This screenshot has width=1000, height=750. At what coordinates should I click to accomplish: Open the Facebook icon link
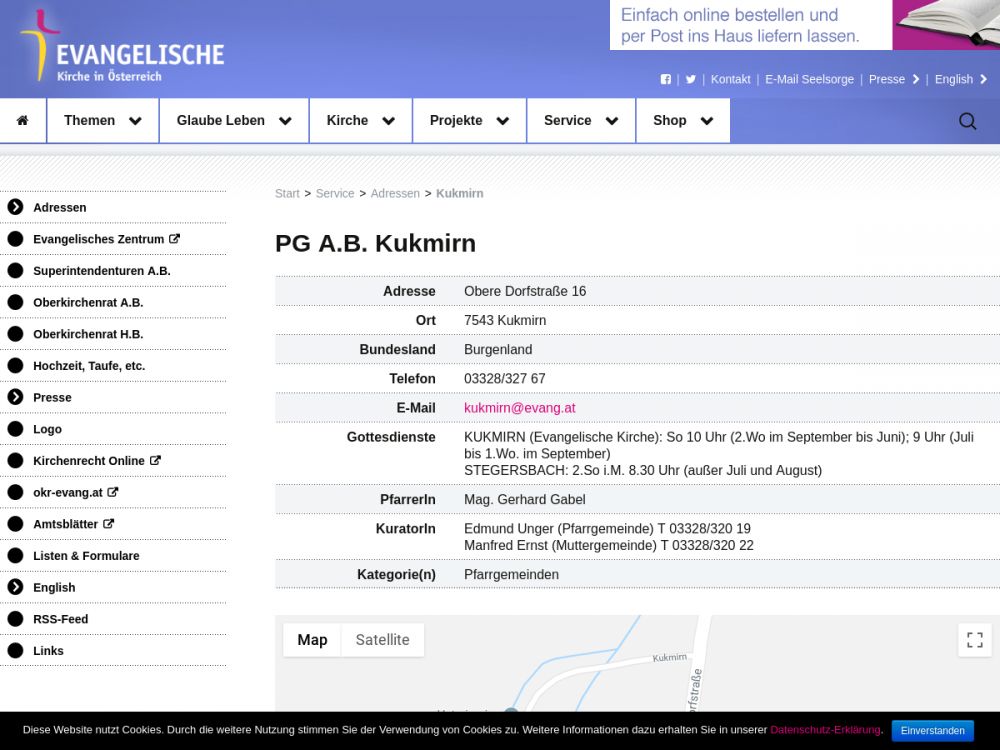click(x=666, y=79)
